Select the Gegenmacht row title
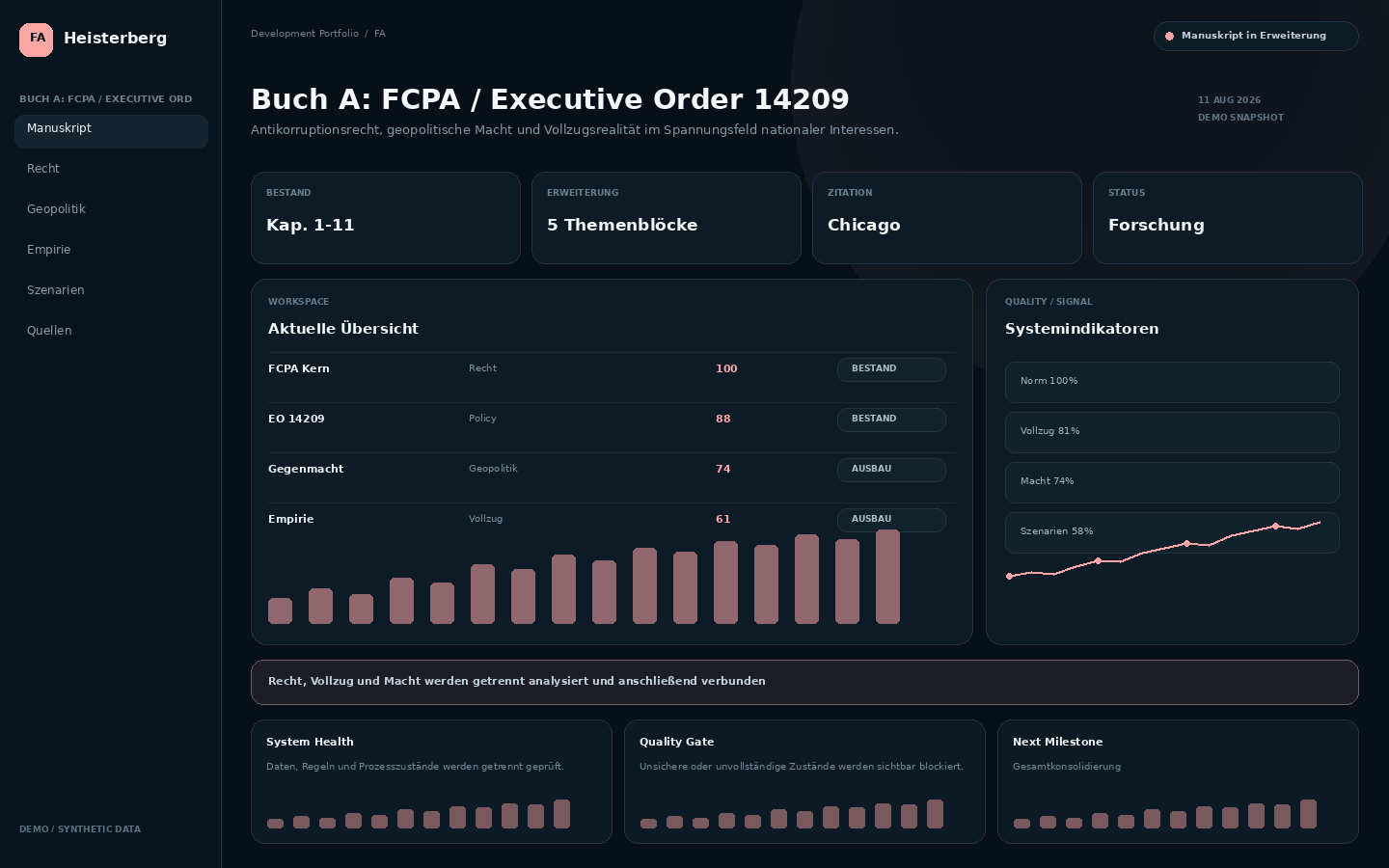This screenshot has width=1389, height=868. [x=306, y=469]
